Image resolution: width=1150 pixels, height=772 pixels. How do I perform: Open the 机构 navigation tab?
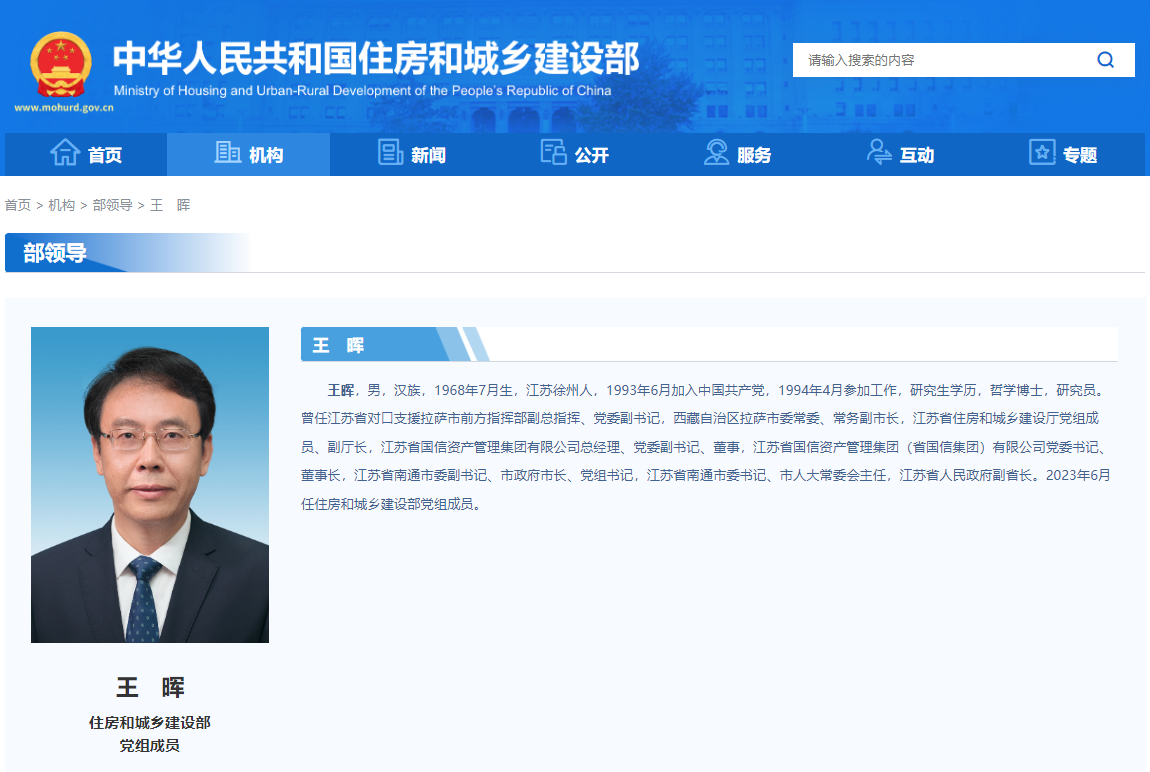point(249,155)
